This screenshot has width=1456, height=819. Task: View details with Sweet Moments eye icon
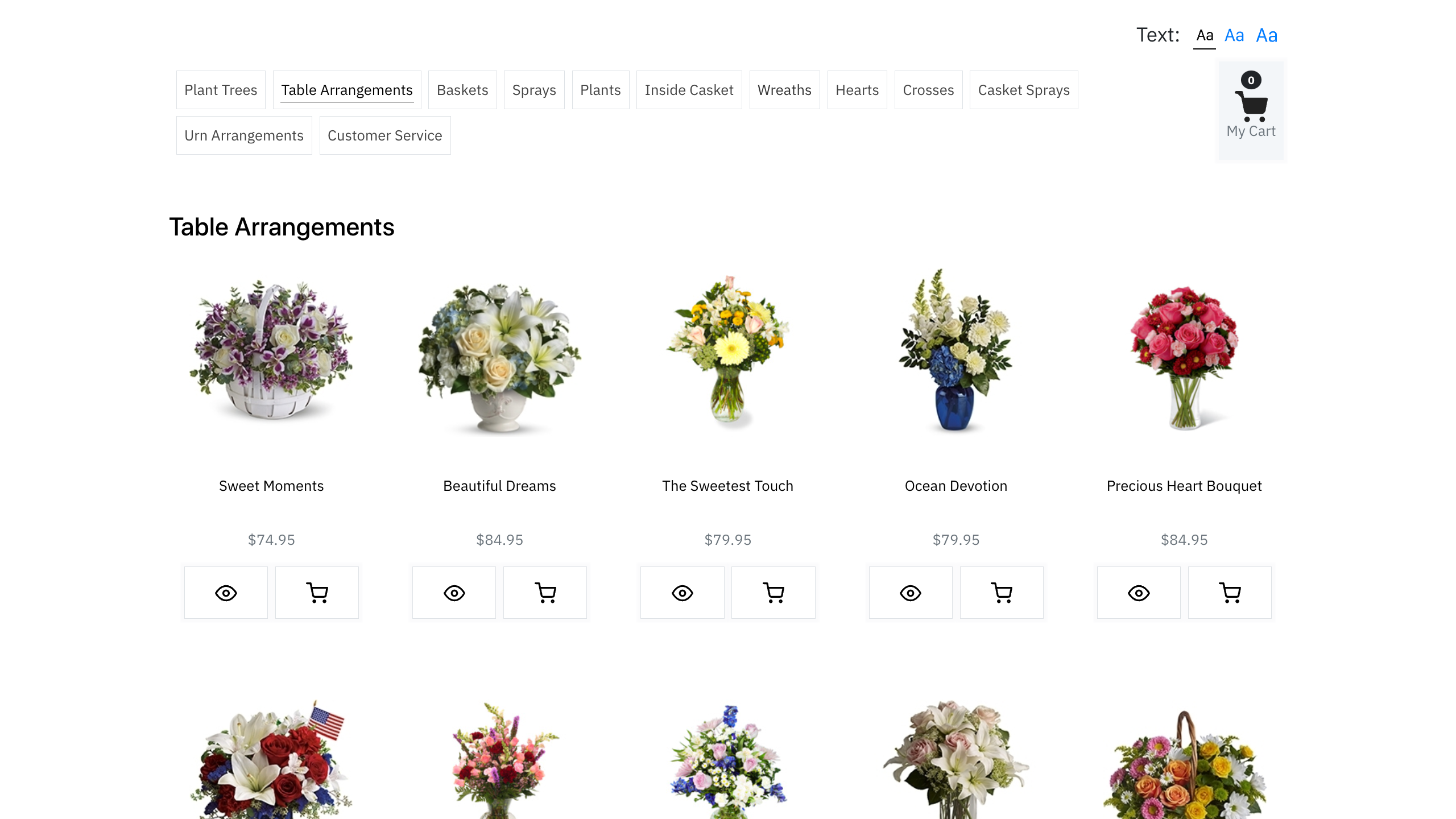coord(226,593)
